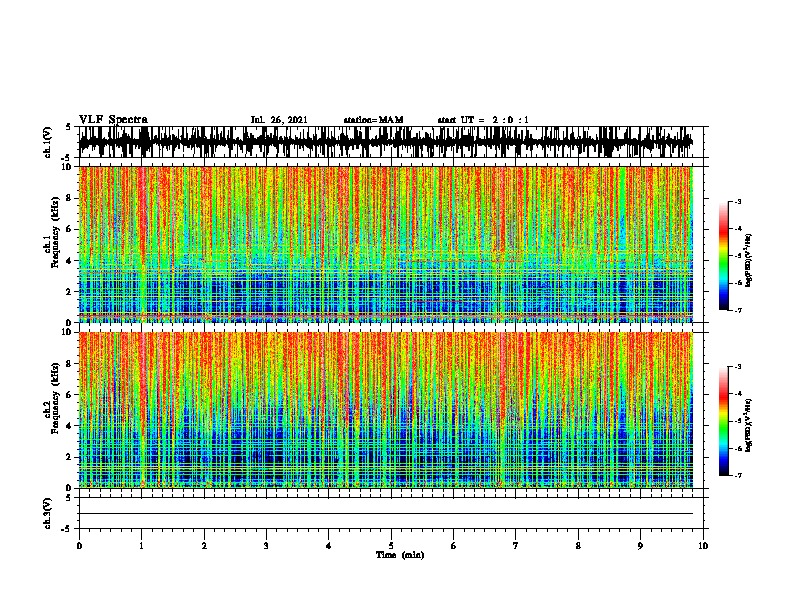Click time axis tick label "3"
Screen dimensions: 792x612
tap(266, 546)
